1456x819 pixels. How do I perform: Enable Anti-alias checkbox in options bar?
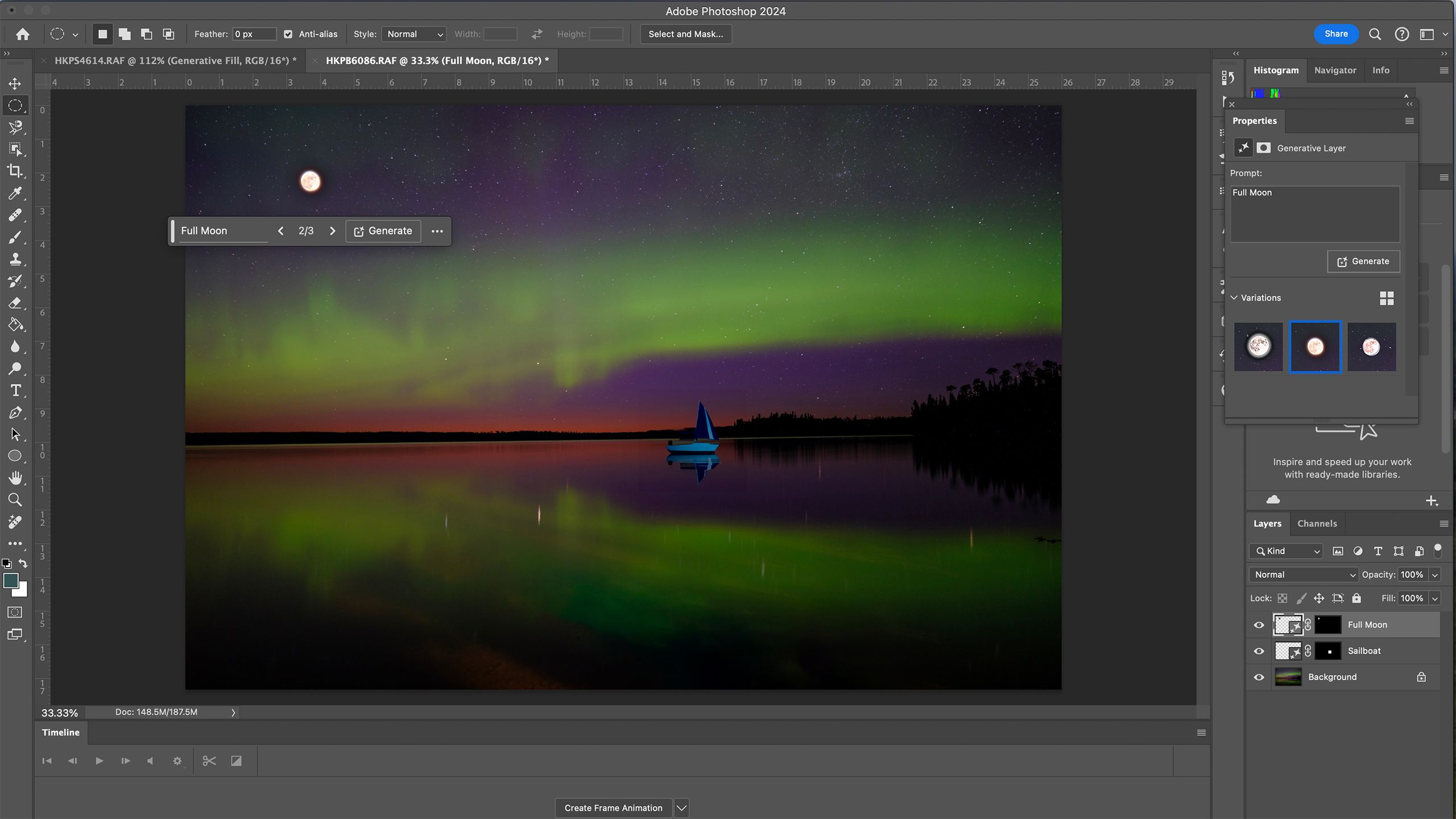point(288,34)
